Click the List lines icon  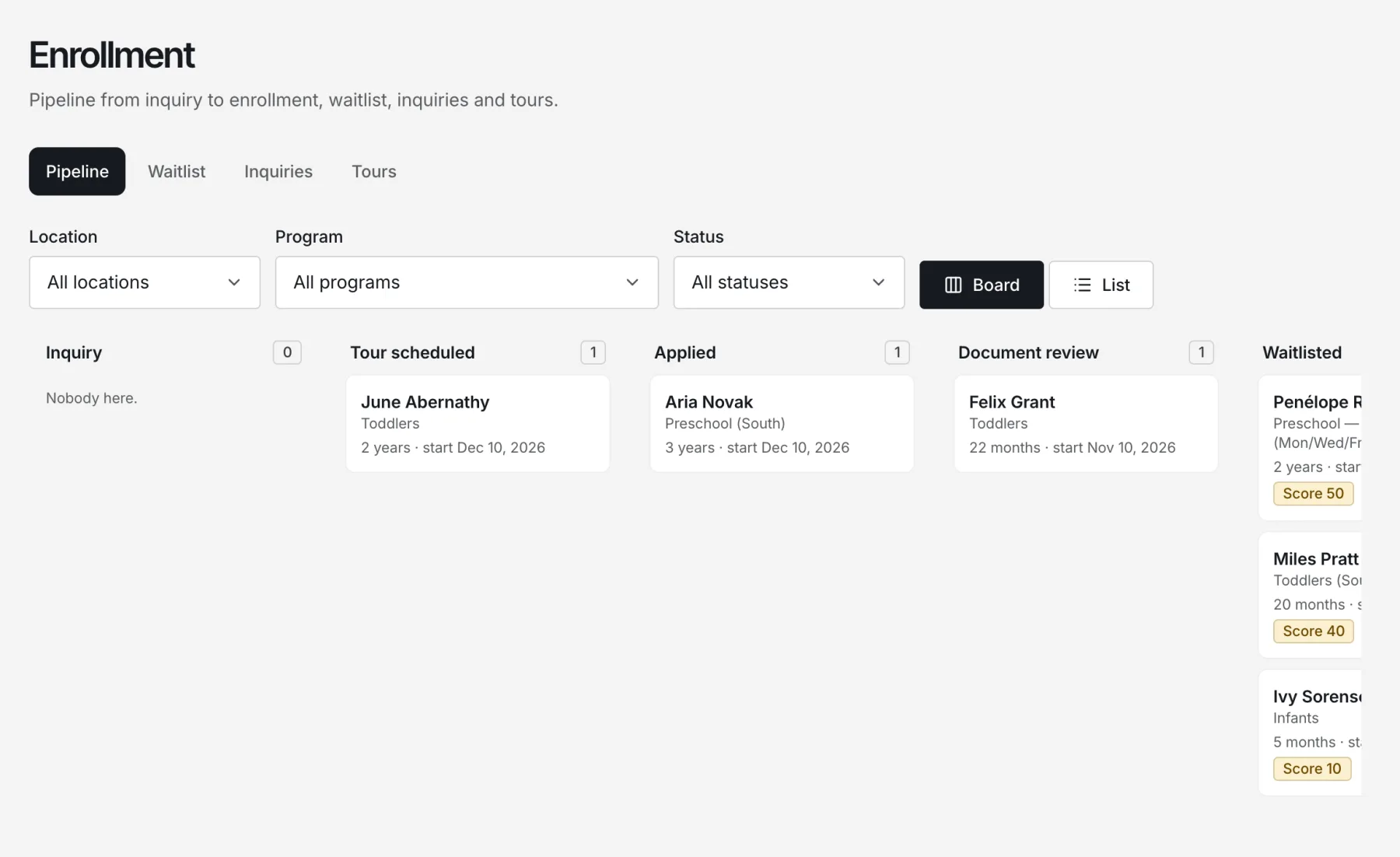[1082, 285]
